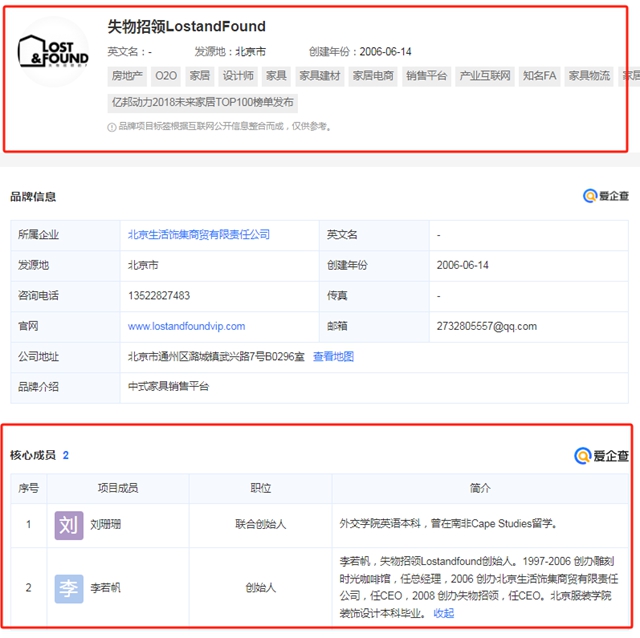640x638 pixels.
Task: Visit www.lostandfoundvip.com official site link
Action: click(187, 327)
